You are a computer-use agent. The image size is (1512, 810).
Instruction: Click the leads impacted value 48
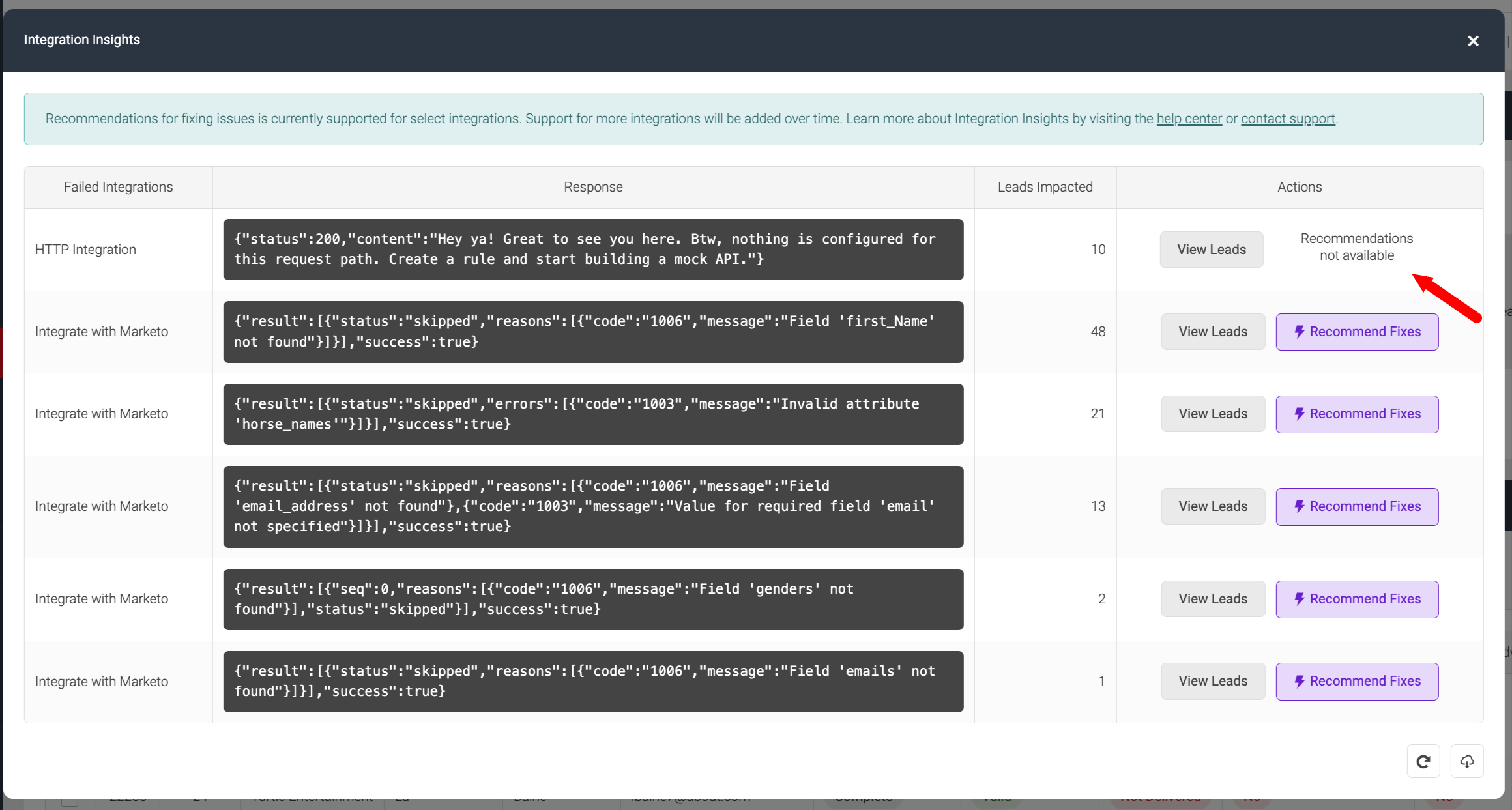(x=1098, y=332)
